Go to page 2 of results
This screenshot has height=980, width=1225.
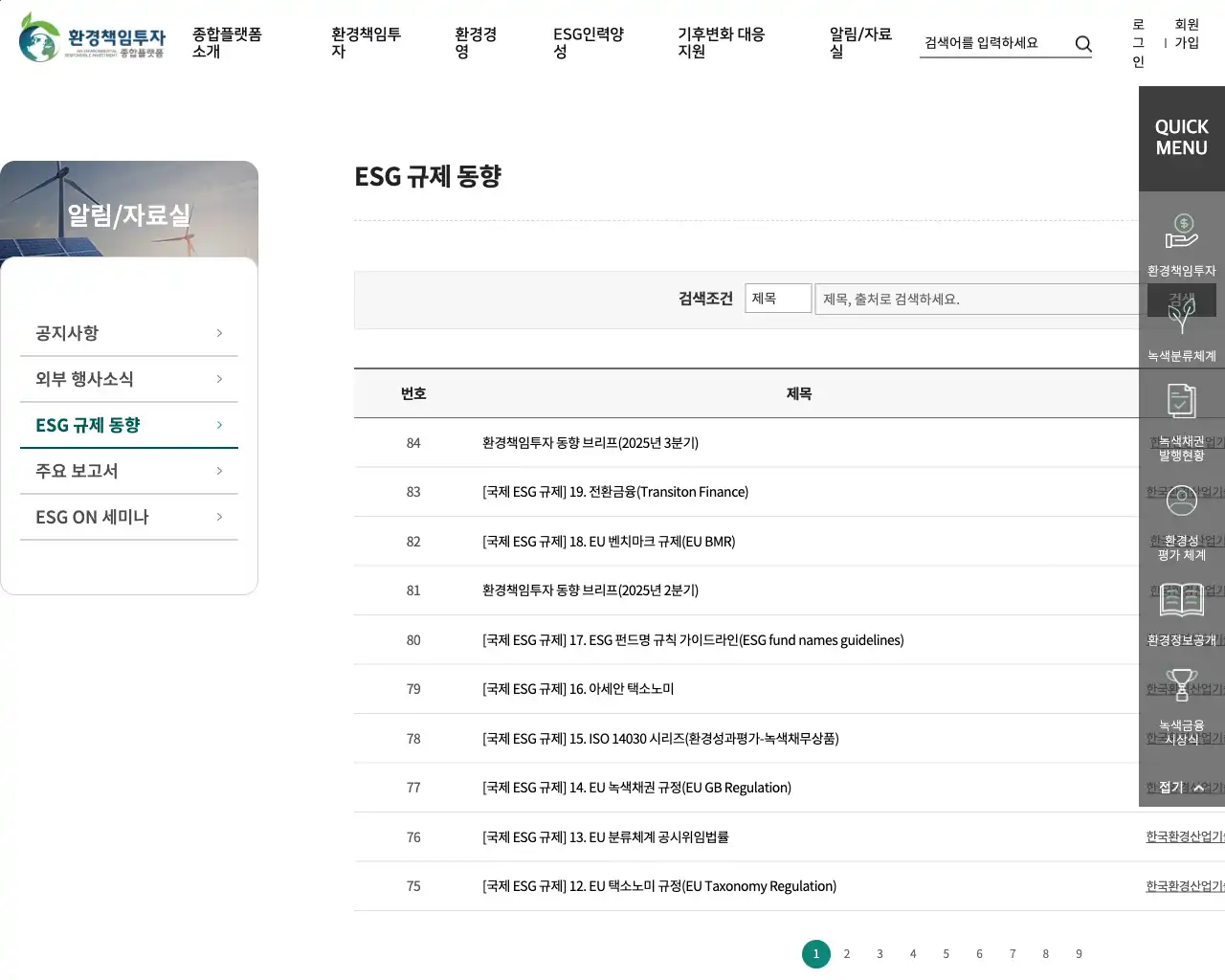846,954
